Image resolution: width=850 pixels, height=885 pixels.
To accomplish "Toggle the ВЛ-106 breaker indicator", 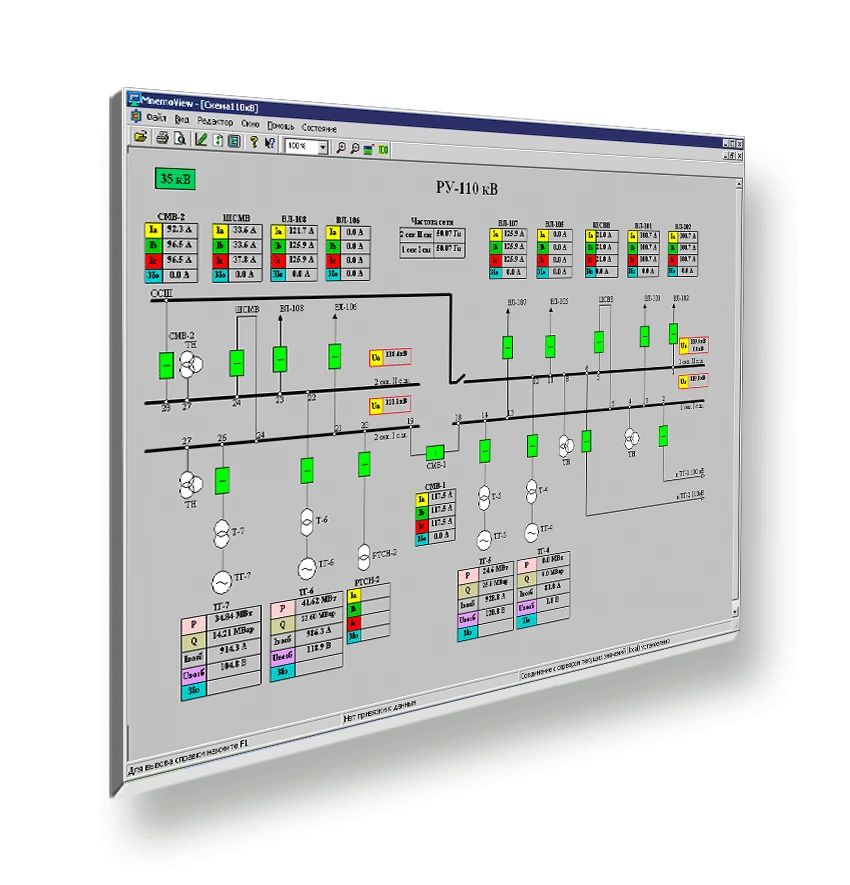I will 334,356.
